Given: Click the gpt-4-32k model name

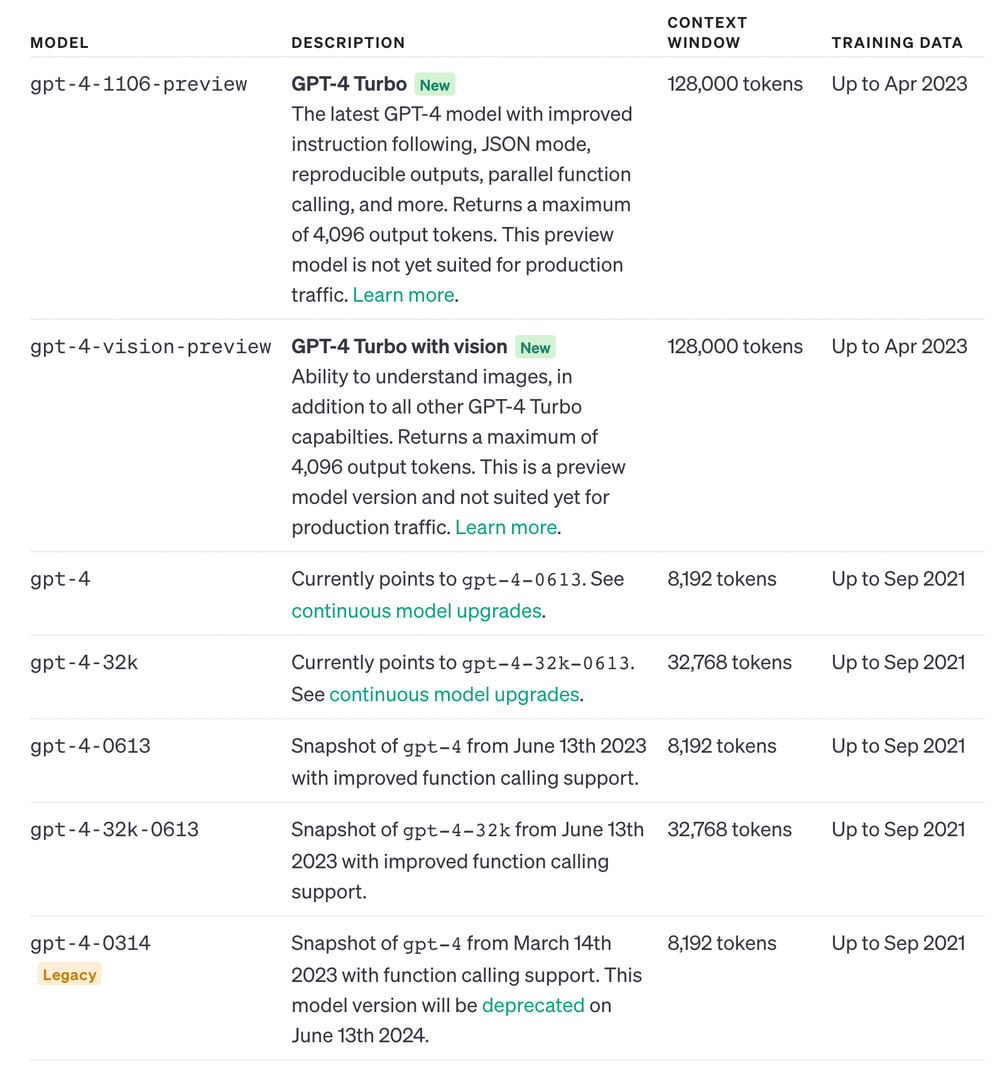Looking at the screenshot, I should [84, 662].
